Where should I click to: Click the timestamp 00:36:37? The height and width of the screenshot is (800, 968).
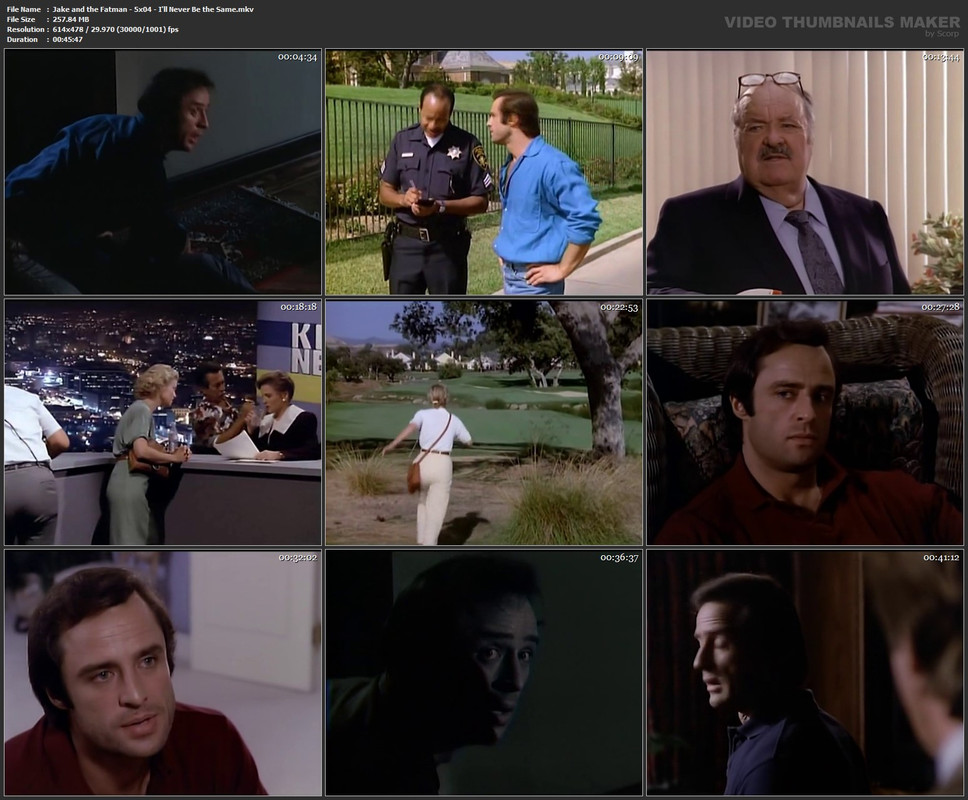point(619,557)
